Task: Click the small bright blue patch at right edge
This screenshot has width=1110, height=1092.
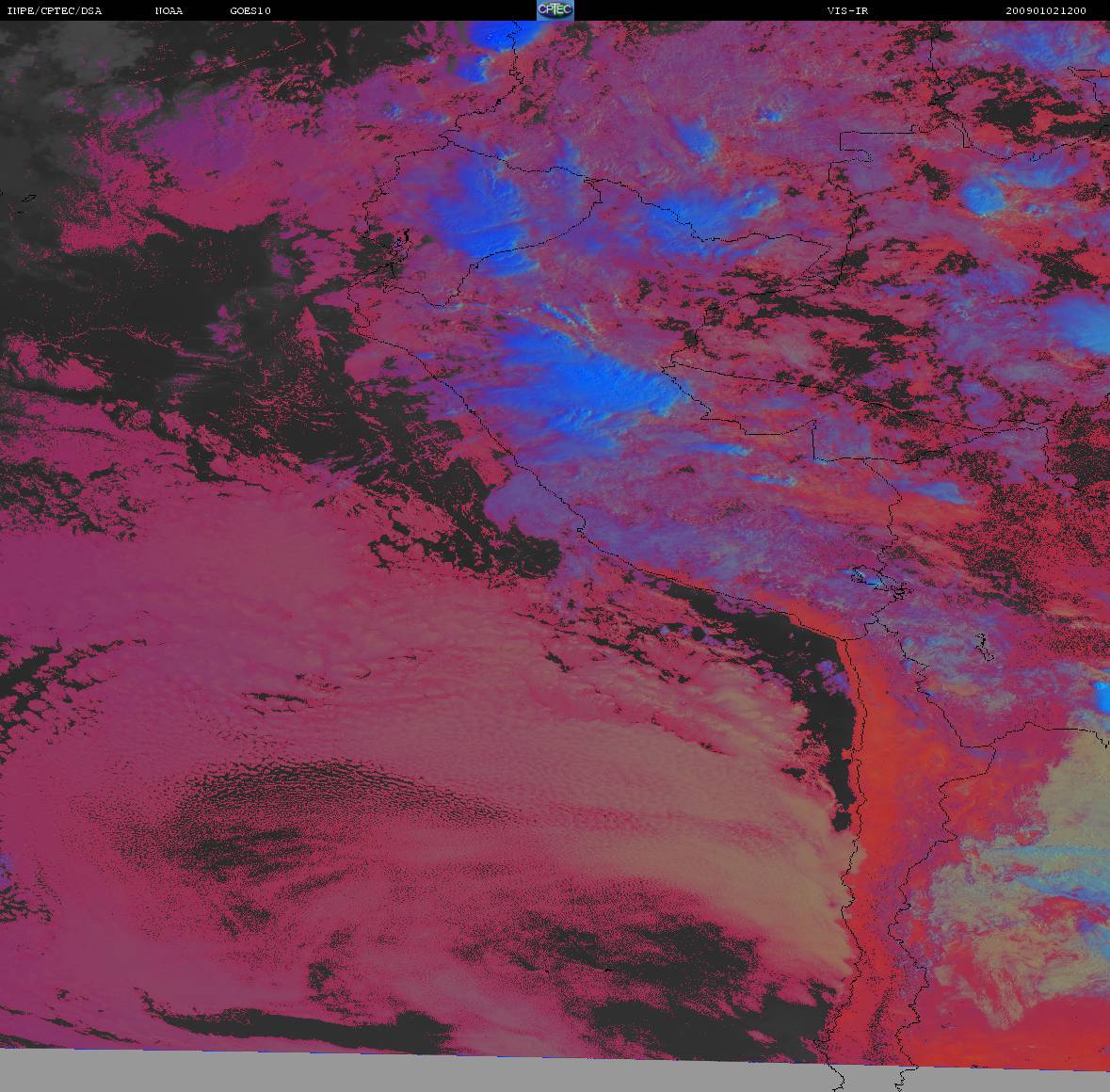Action: click(1102, 698)
